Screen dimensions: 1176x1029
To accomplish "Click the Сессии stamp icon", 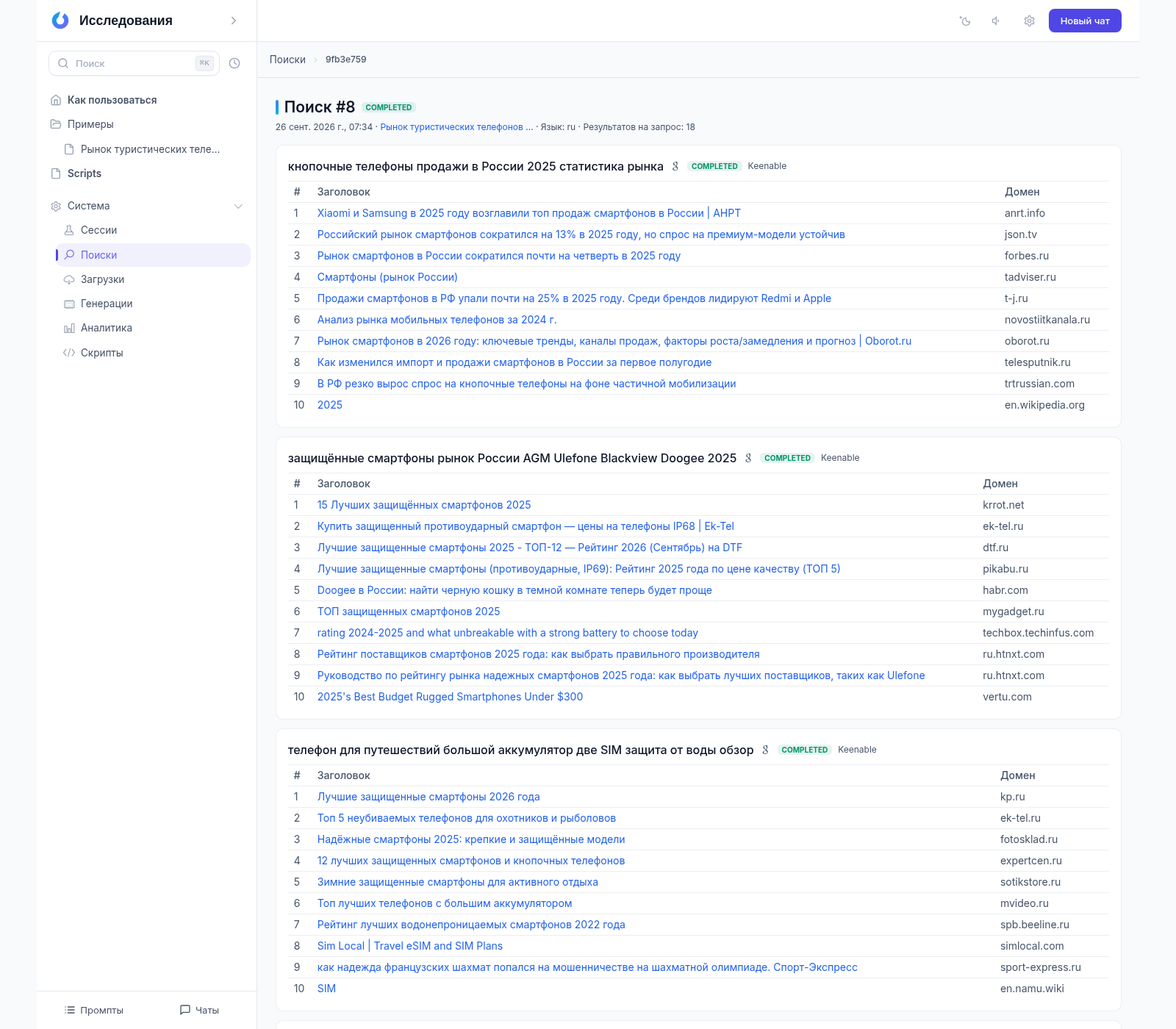I will pyautogui.click(x=69, y=230).
